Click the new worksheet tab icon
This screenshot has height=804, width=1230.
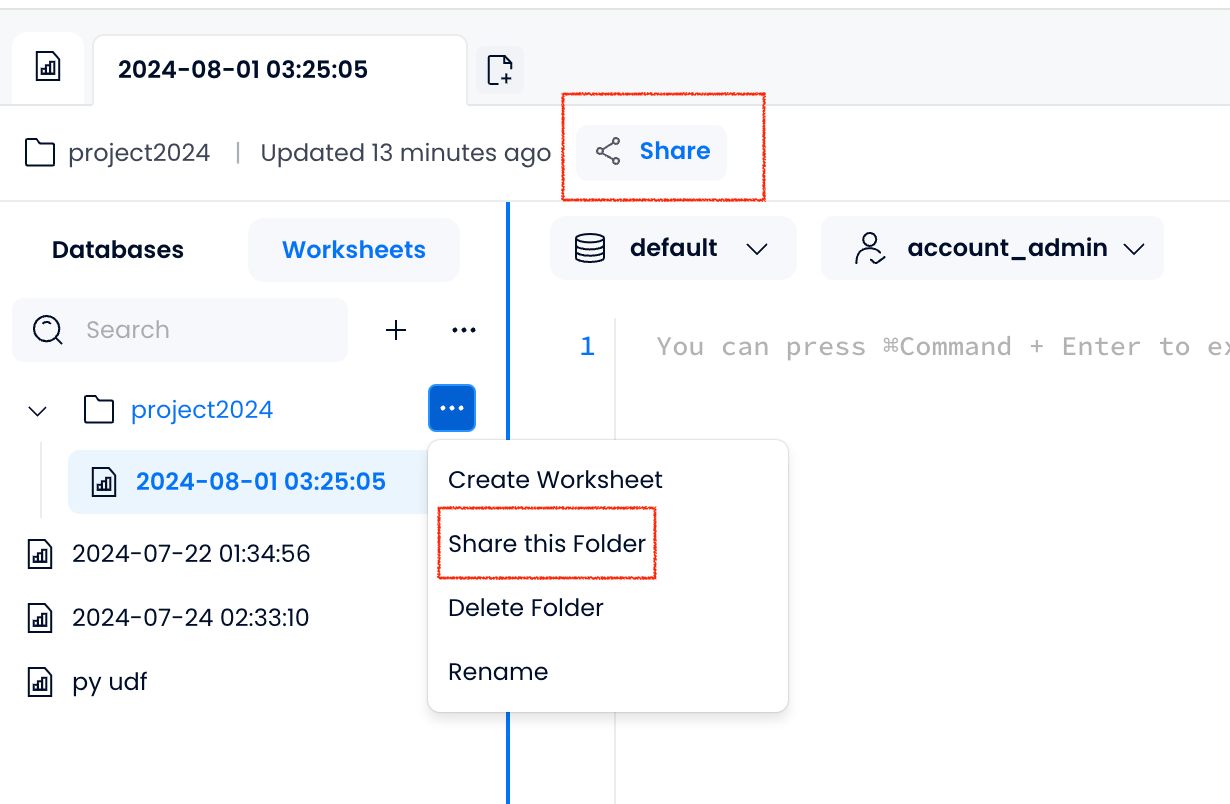[x=500, y=70]
